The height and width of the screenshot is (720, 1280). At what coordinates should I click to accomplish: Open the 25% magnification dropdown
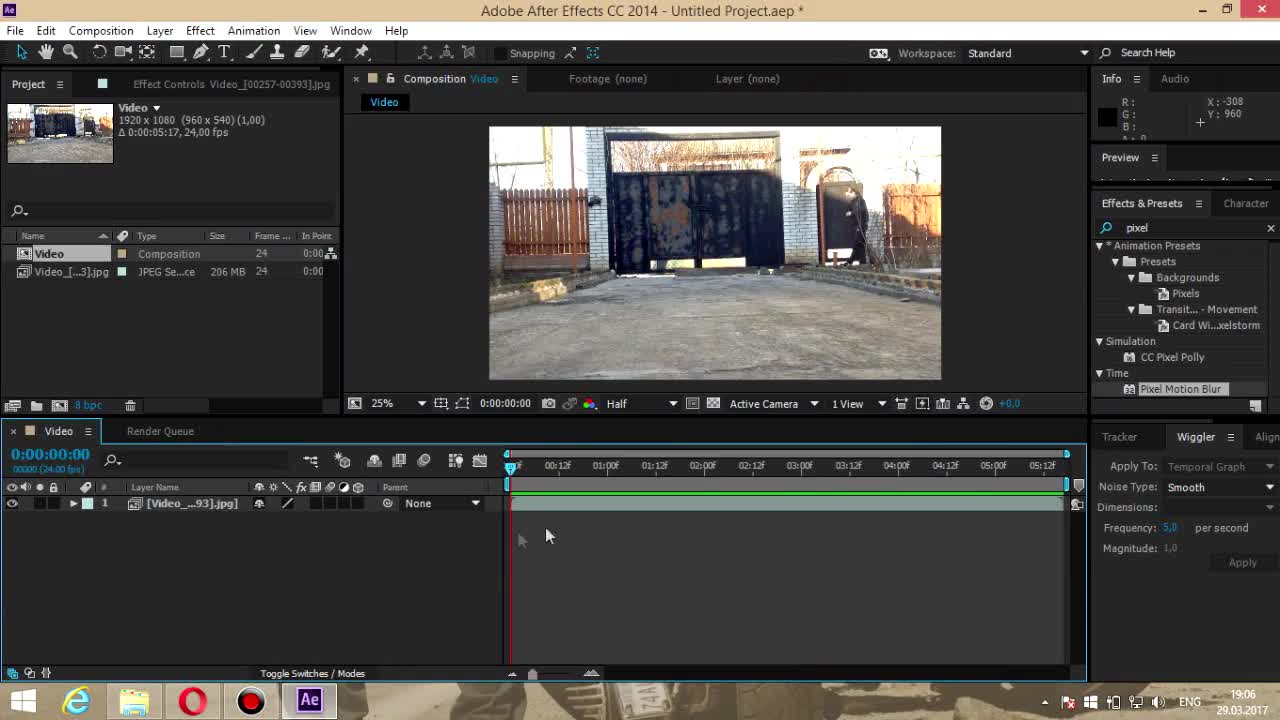coord(397,403)
